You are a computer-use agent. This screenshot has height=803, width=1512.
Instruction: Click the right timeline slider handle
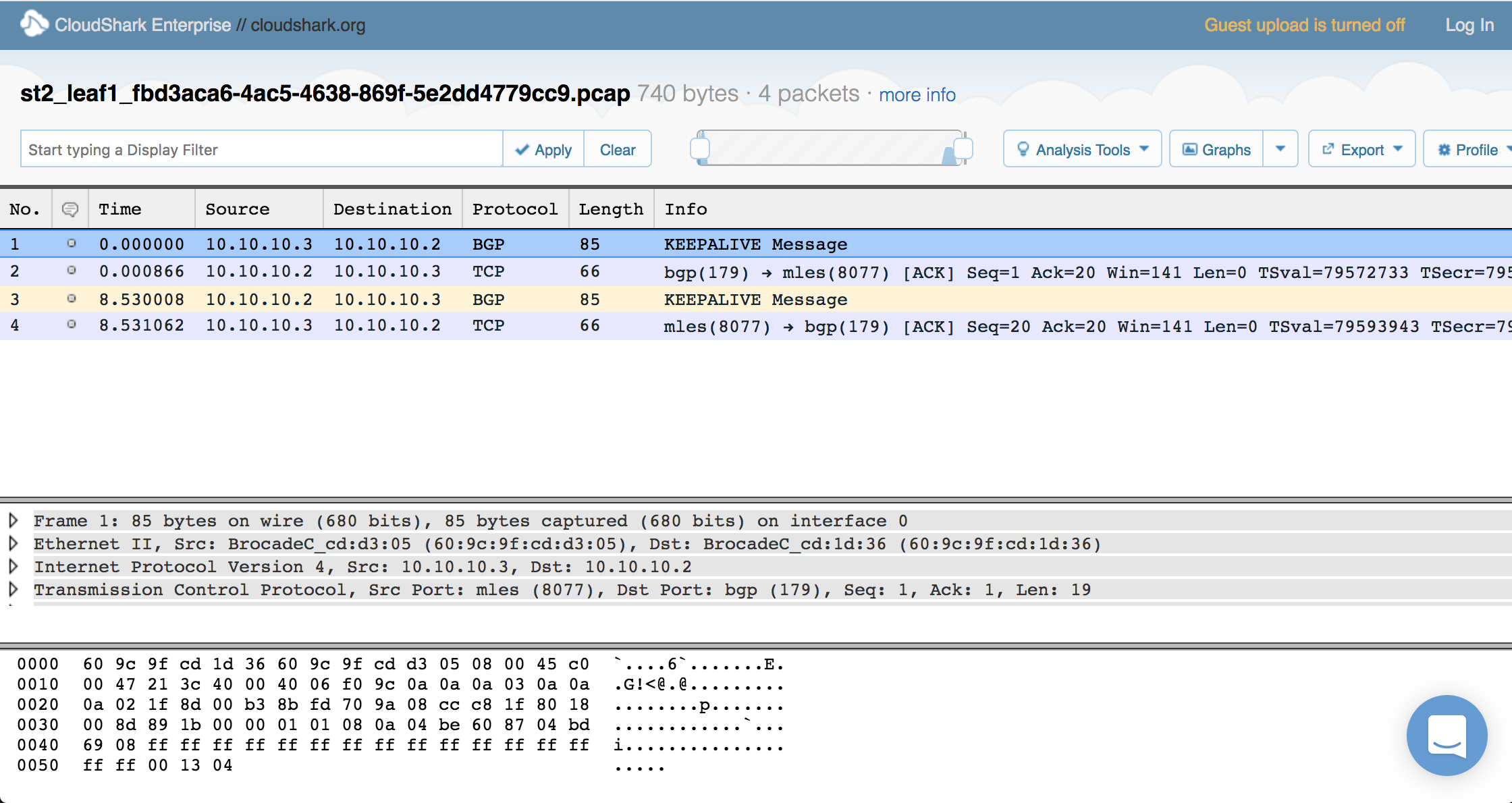pos(963,148)
